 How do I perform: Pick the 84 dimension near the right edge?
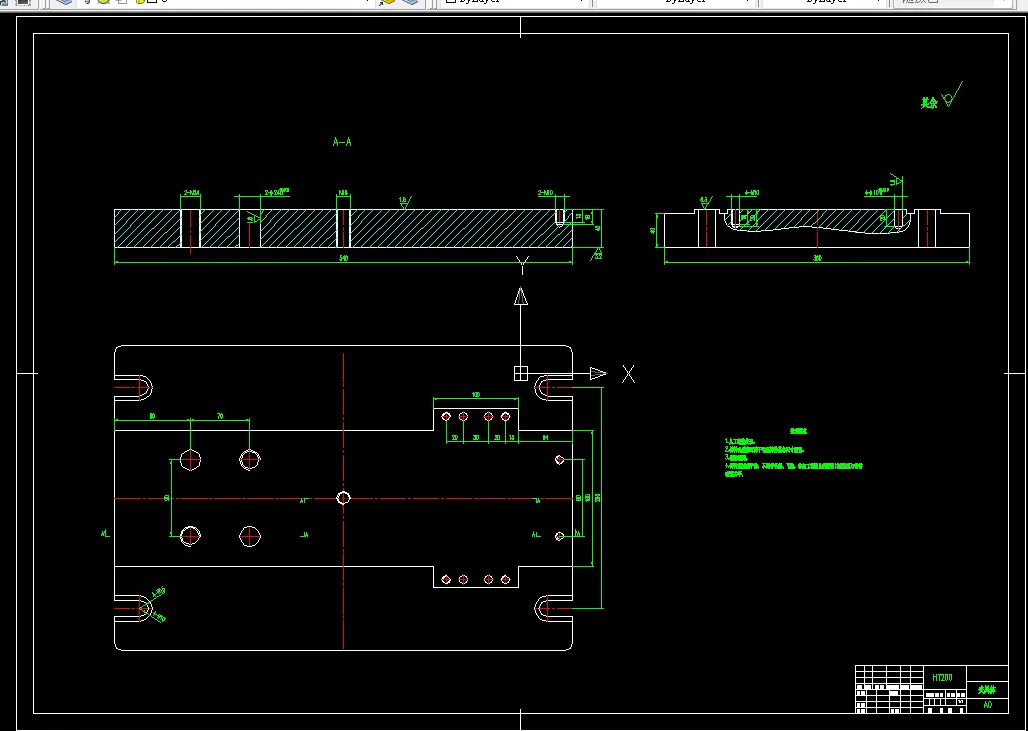pyautogui.click(x=545, y=437)
